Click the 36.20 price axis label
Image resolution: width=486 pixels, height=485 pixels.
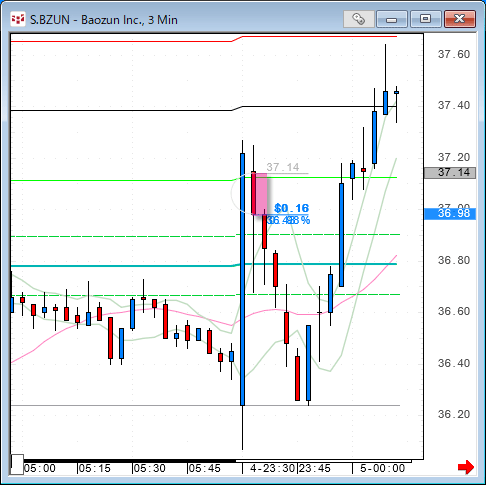454,414
